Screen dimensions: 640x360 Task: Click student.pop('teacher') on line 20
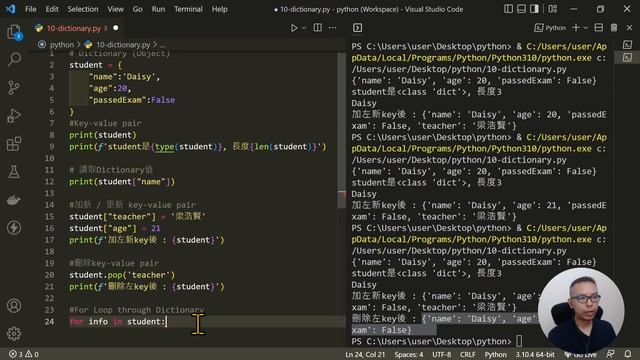[122, 275]
